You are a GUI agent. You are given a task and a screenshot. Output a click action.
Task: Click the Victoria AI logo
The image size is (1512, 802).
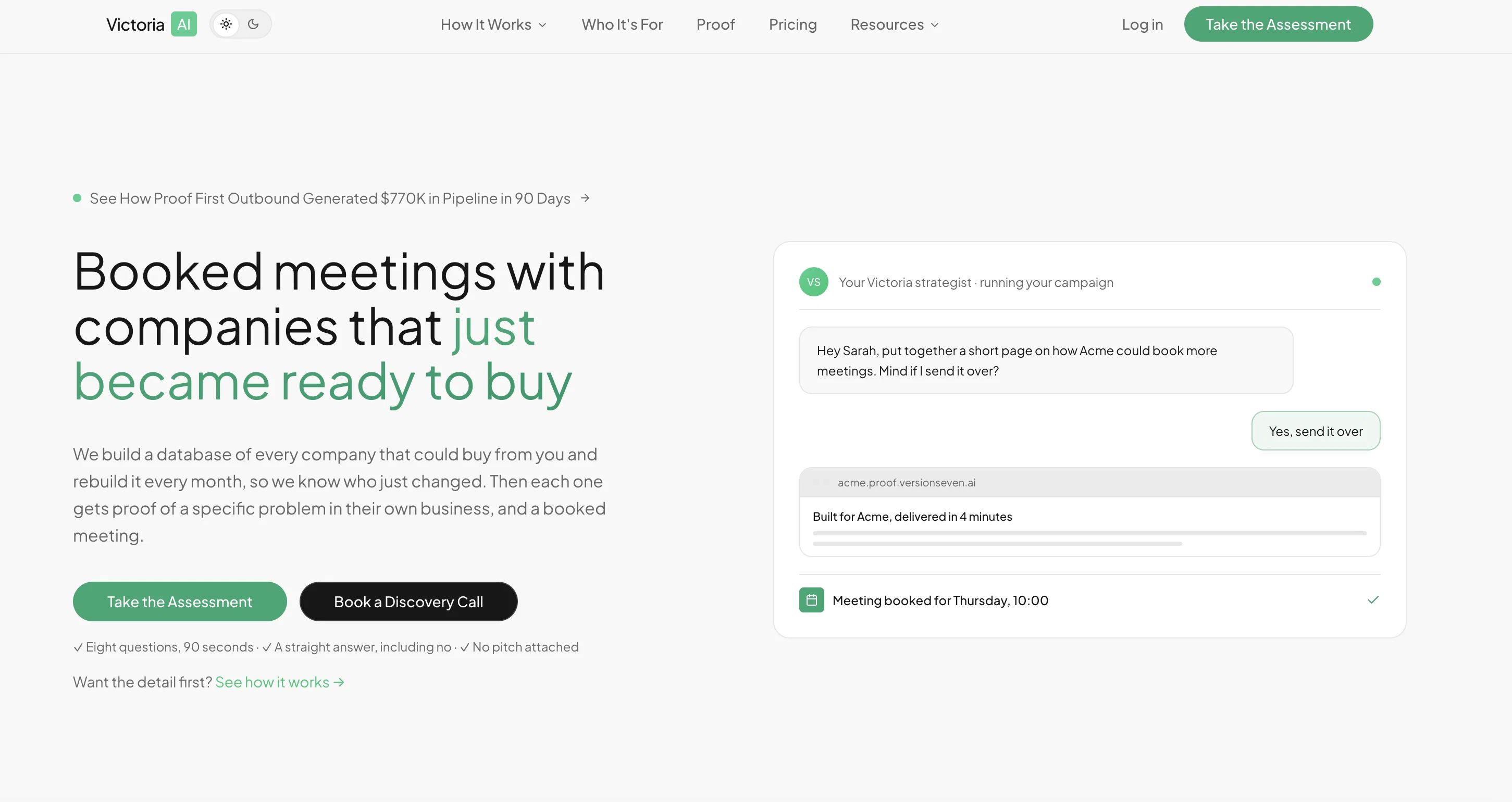point(152,24)
